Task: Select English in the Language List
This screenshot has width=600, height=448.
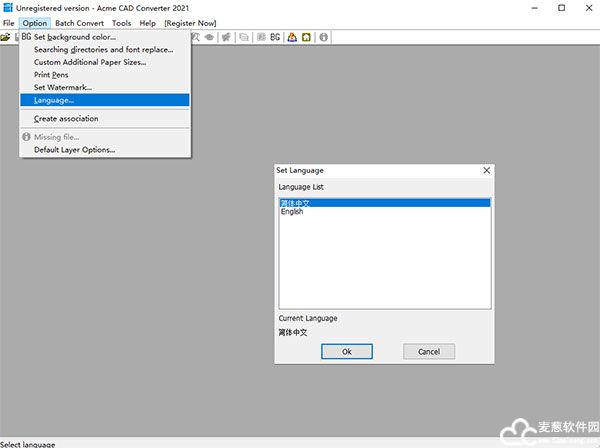Action: (385, 212)
